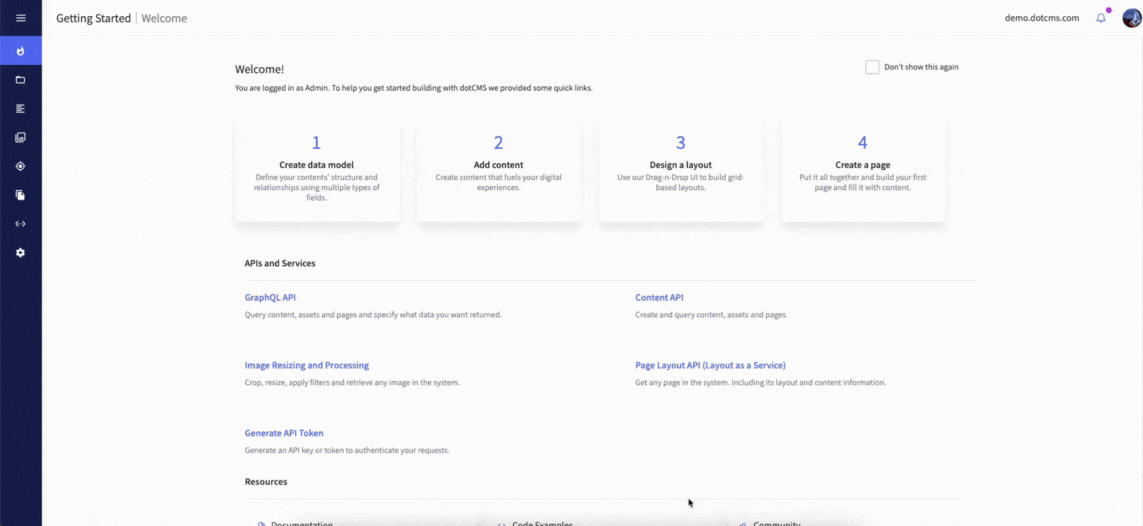Open Image Resizing and Processing link
Image resolution: width=1143 pixels, height=526 pixels.
click(306, 366)
